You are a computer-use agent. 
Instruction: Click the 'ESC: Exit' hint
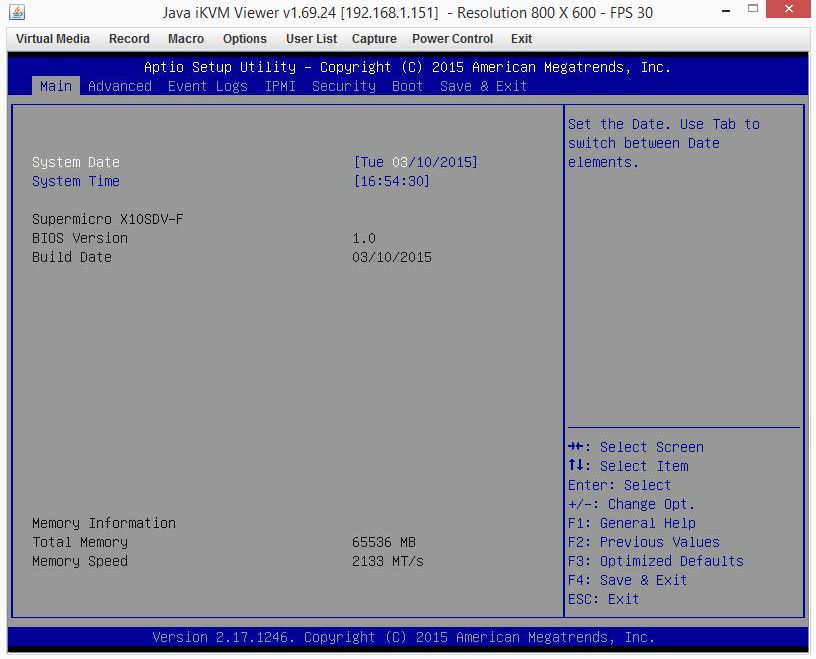[603, 599]
